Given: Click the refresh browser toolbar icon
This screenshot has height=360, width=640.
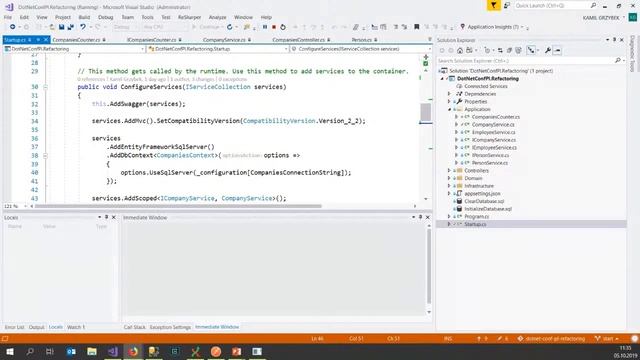Looking at the screenshot, I should click(230, 27).
